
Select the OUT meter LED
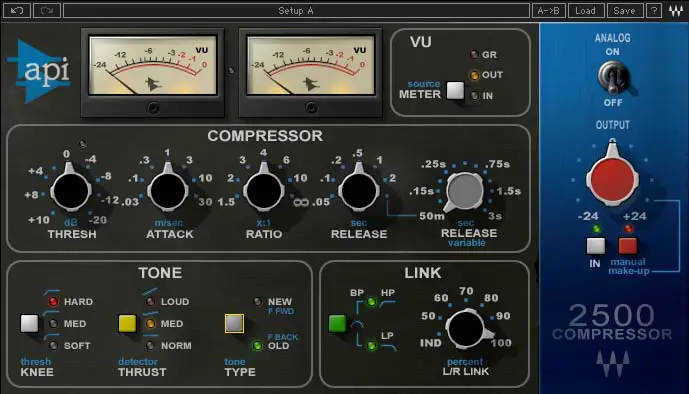click(474, 75)
